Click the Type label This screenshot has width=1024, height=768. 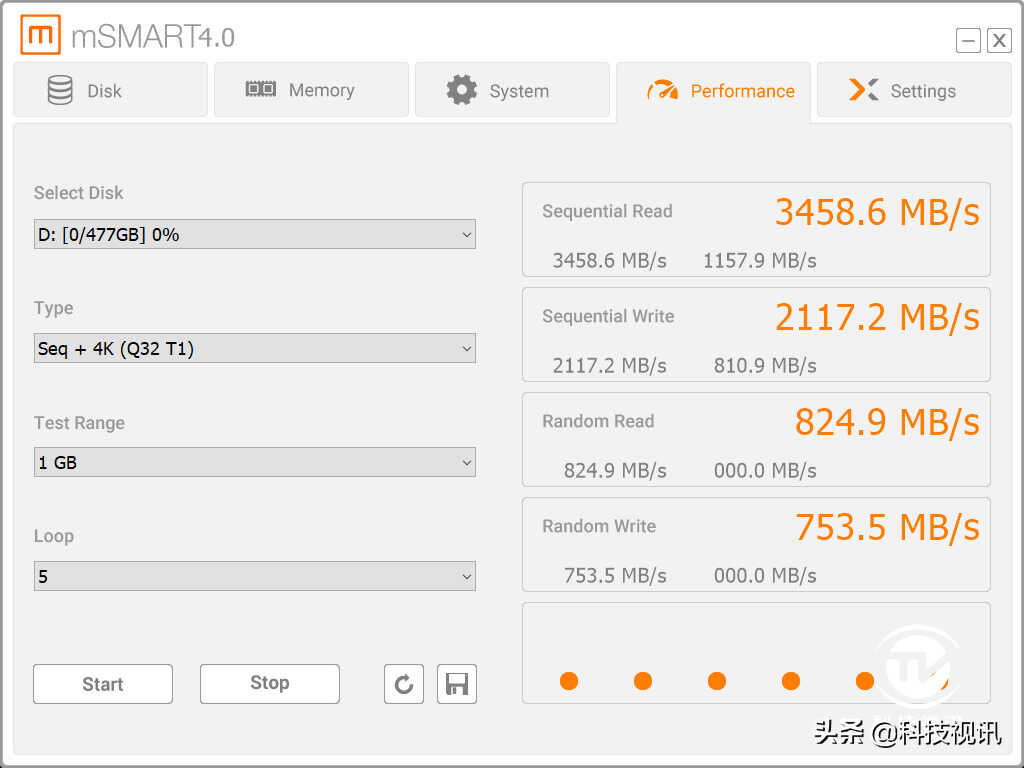tap(54, 308)
